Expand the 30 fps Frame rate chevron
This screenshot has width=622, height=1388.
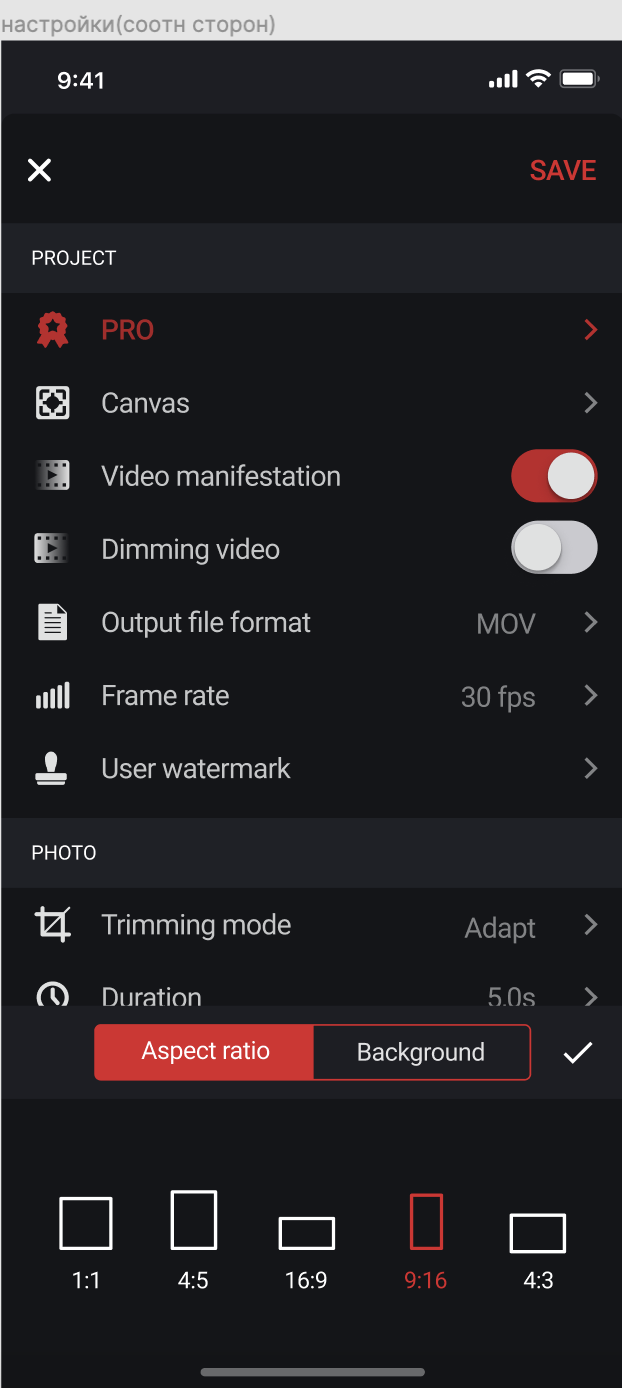point(591,695)
